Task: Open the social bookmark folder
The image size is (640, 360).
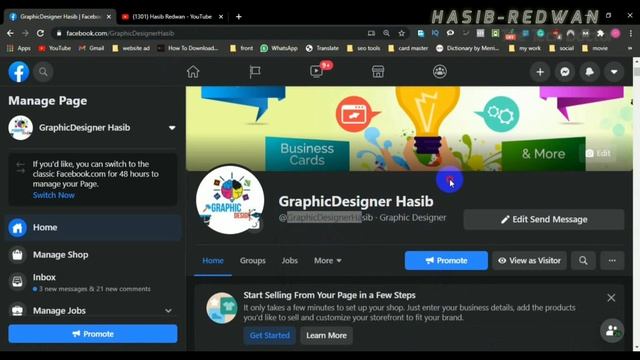Action: point(562,48)
